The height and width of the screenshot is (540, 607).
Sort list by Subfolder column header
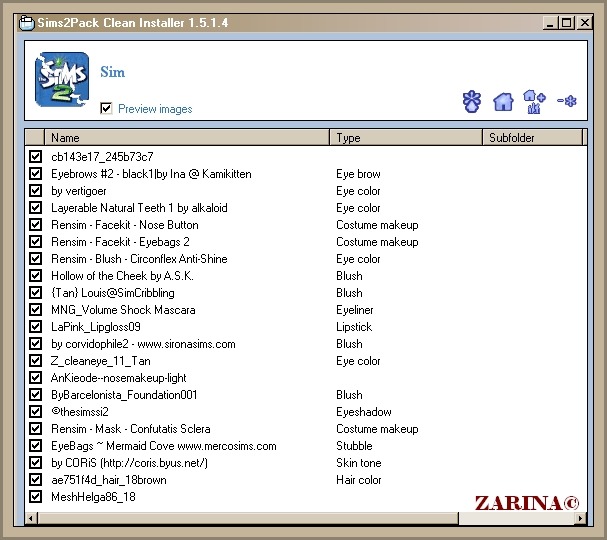[532, 138]
